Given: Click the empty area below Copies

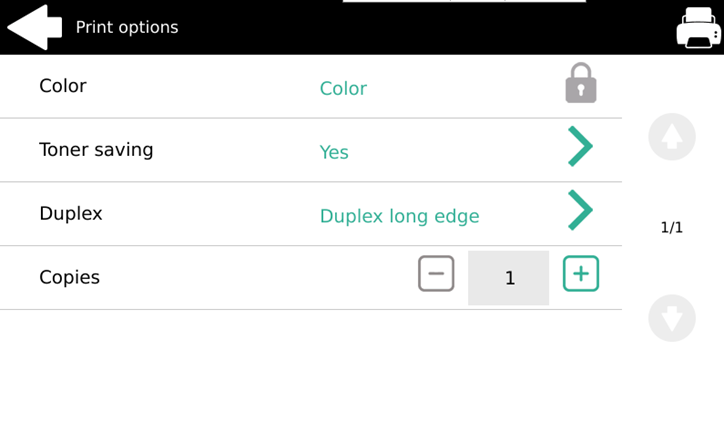Looking at the screenshot, I should 310,370.
